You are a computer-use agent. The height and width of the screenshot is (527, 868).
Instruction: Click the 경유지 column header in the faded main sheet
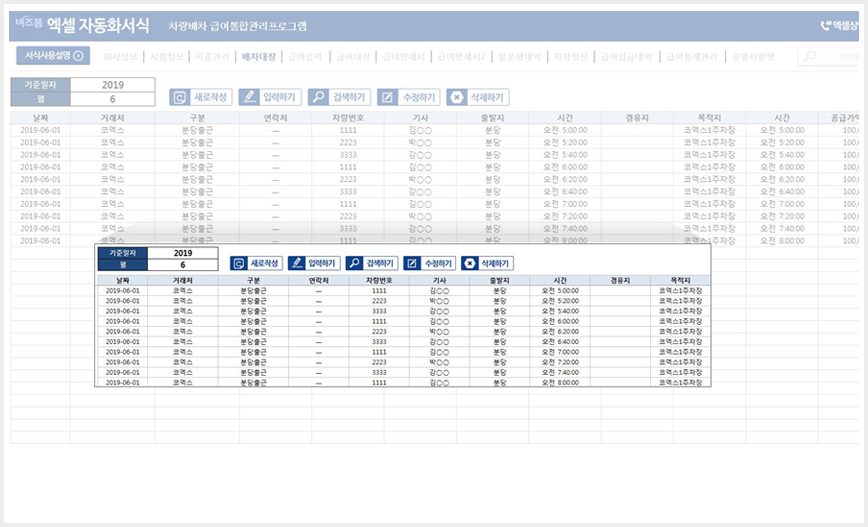point(637,118)
